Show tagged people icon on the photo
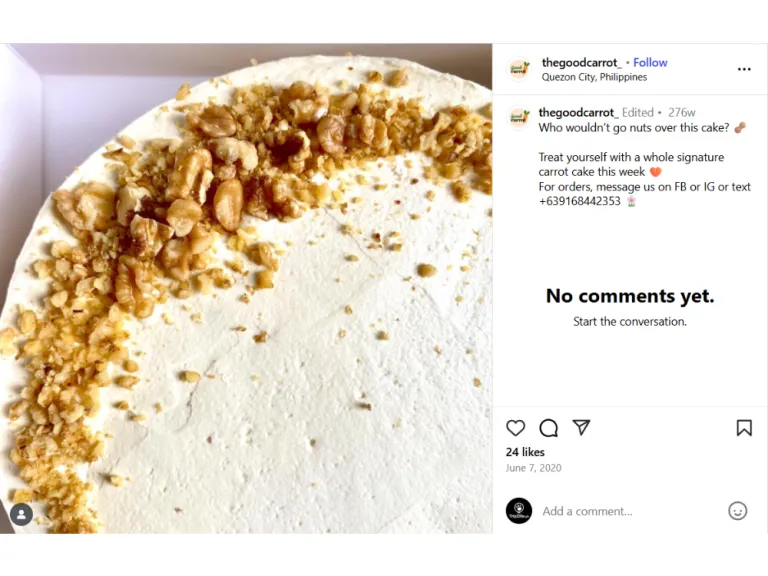Image resolution: width=768 pixels, height=576 pixels. 21,514
